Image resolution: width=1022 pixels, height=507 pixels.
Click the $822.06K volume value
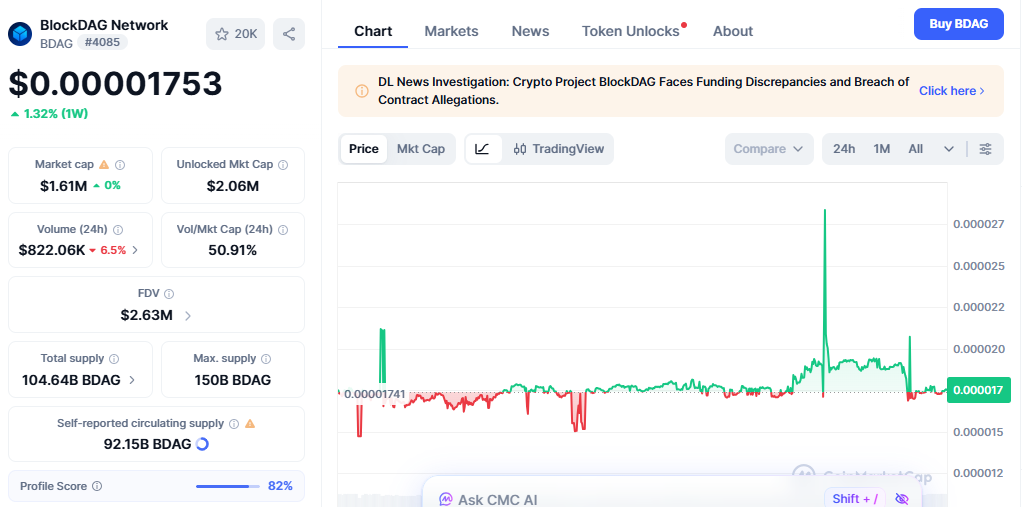coord(51,250)
